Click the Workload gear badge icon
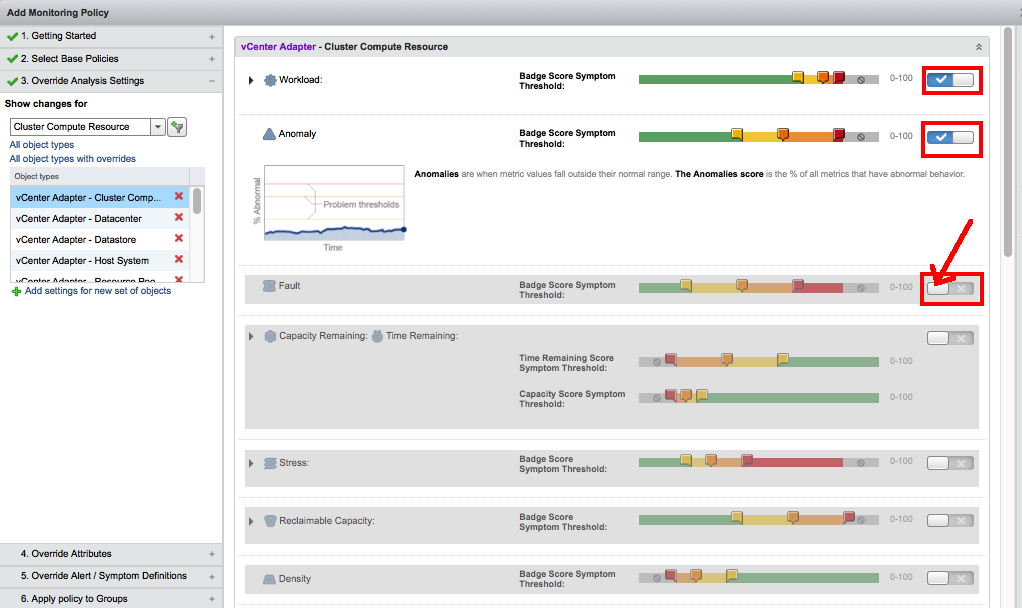 (x=269, y=80)
